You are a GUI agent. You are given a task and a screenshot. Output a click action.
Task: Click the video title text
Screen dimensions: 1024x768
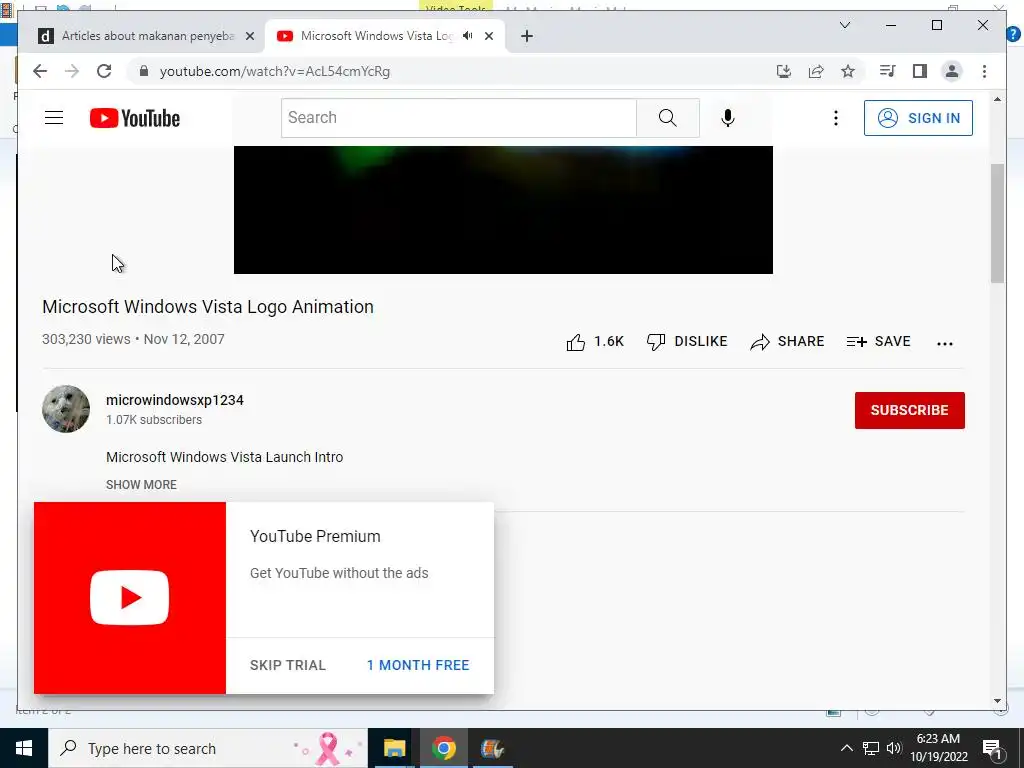point(208,307)
